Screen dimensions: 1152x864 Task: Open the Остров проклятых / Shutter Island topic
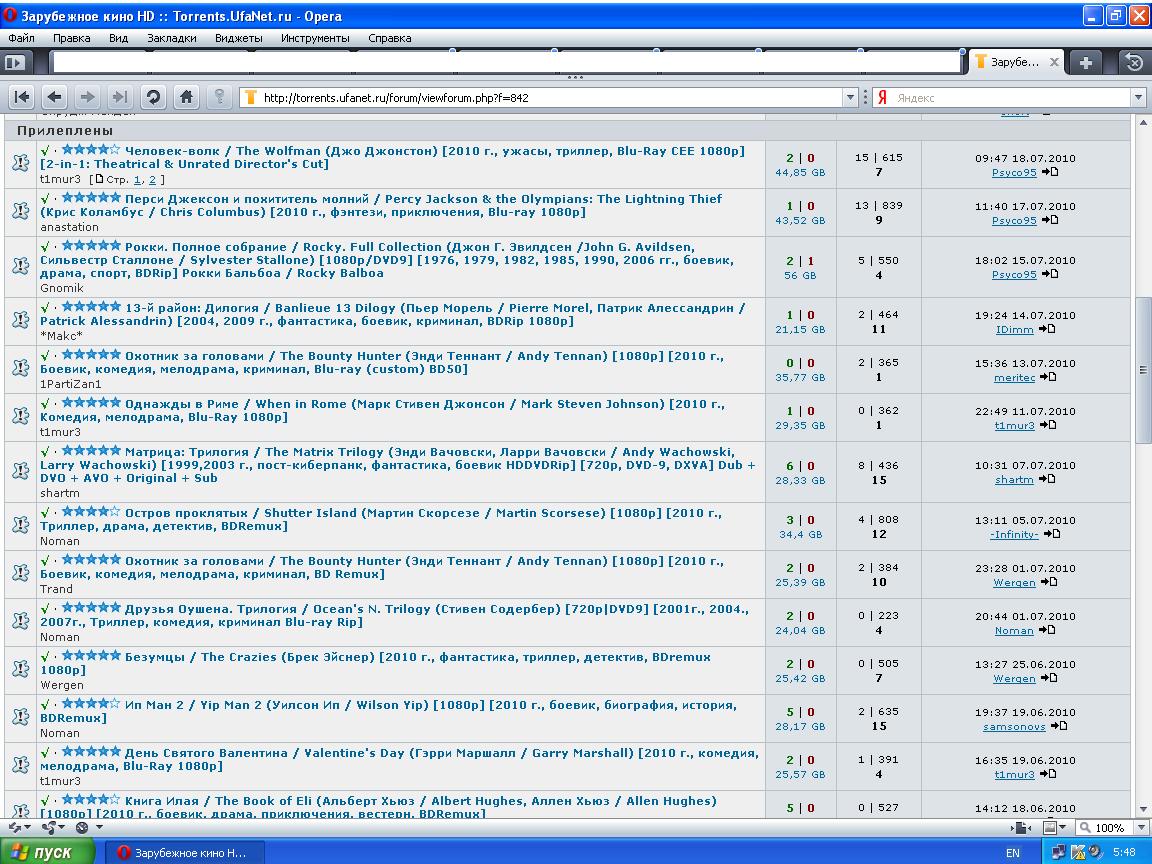(x=381, y=519)
